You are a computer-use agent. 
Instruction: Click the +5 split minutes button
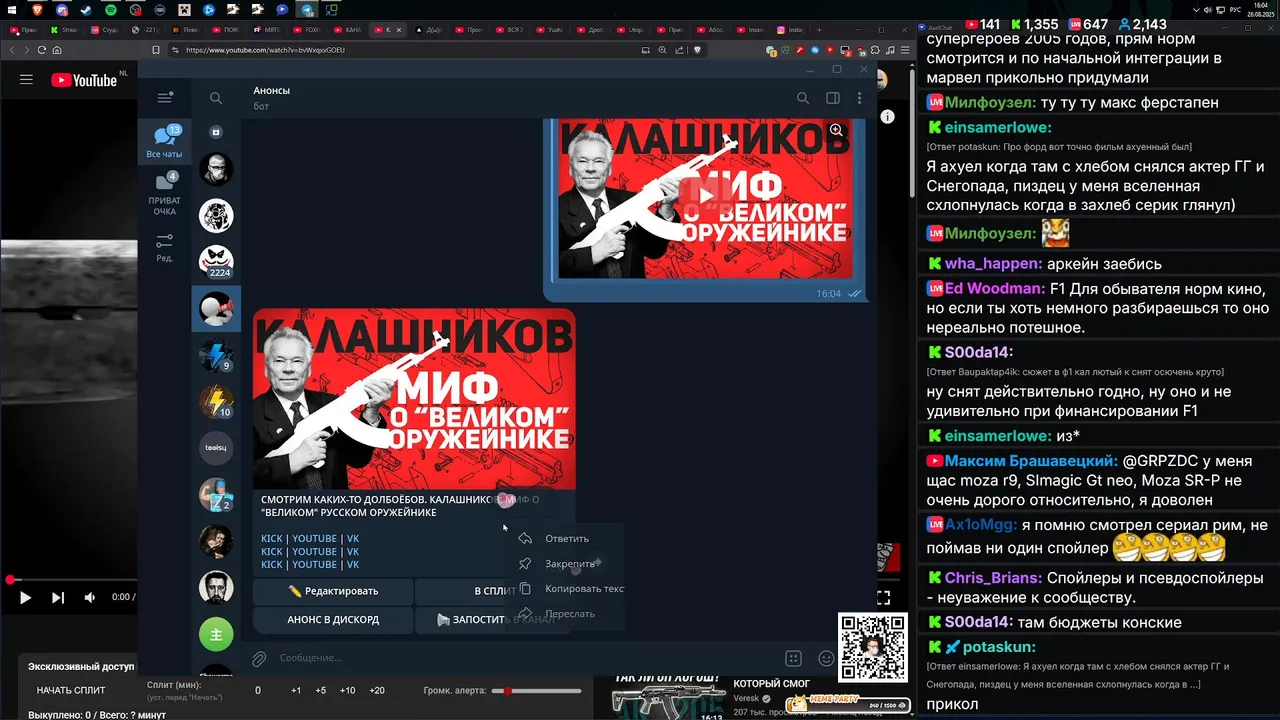[x=320, y=690]
